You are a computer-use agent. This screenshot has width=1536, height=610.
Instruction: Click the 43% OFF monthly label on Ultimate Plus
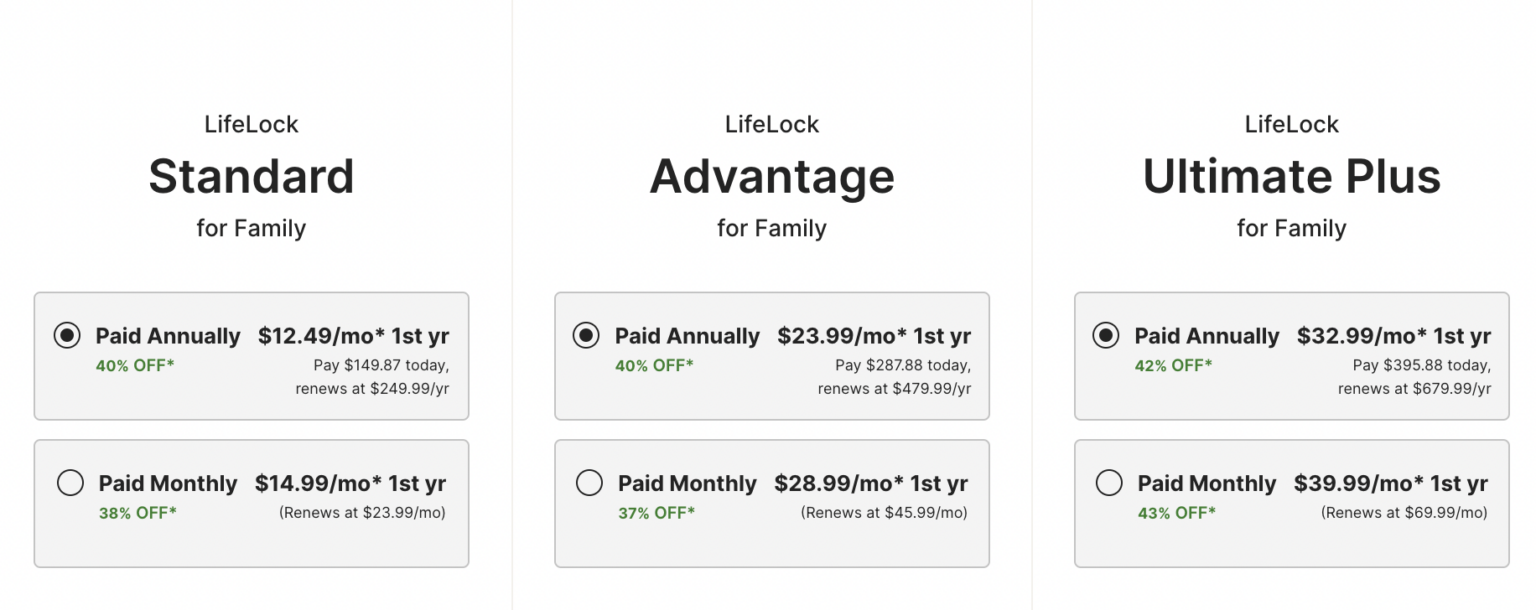1175,512
